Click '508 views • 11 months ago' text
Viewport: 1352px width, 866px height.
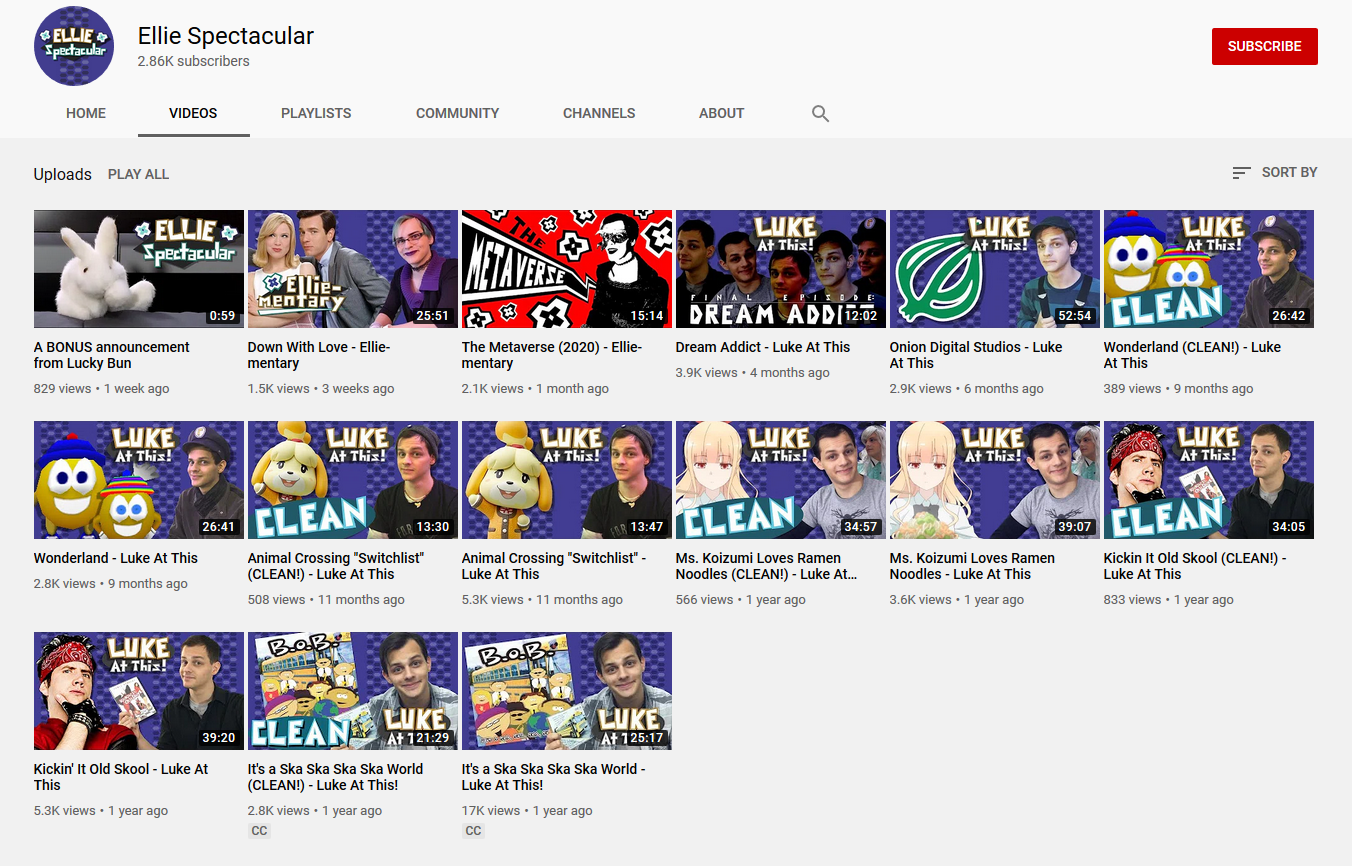click(x=327, y=600)
